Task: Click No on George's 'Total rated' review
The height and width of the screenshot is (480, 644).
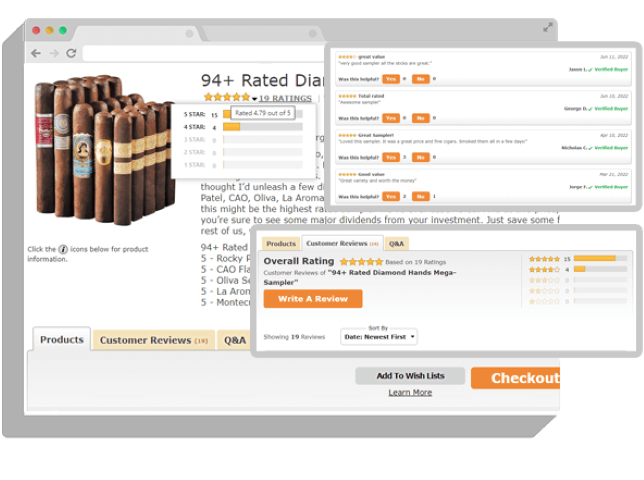Action: (421, 118)
